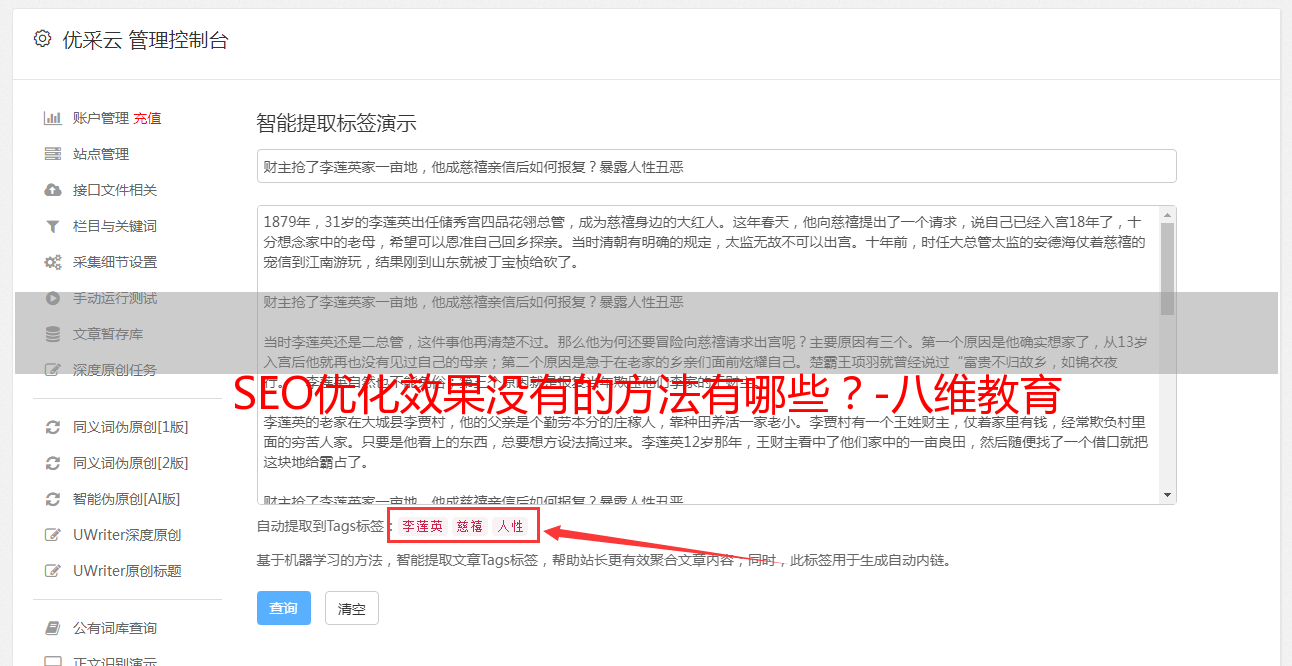Open UWriter原创标题
The height and width of the screenshot is (666, 1292).
(x=127, y=571)
